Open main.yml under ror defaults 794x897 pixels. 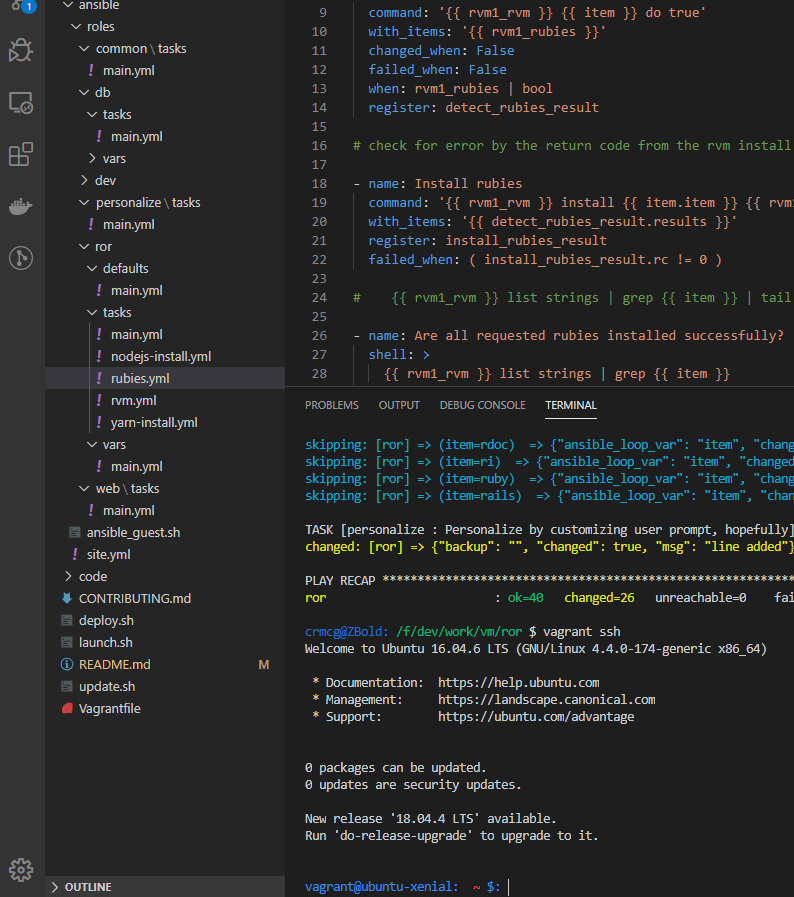(137, 291)
